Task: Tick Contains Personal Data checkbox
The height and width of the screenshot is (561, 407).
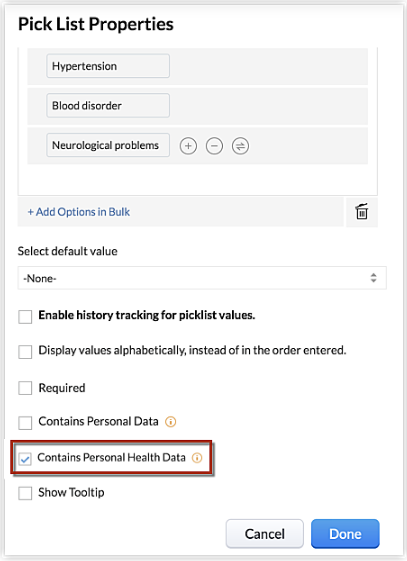Action: point(25,423)
